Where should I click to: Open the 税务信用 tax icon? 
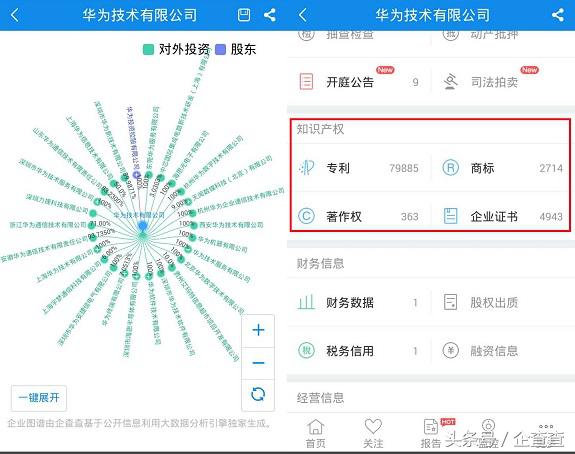point(306,351)
